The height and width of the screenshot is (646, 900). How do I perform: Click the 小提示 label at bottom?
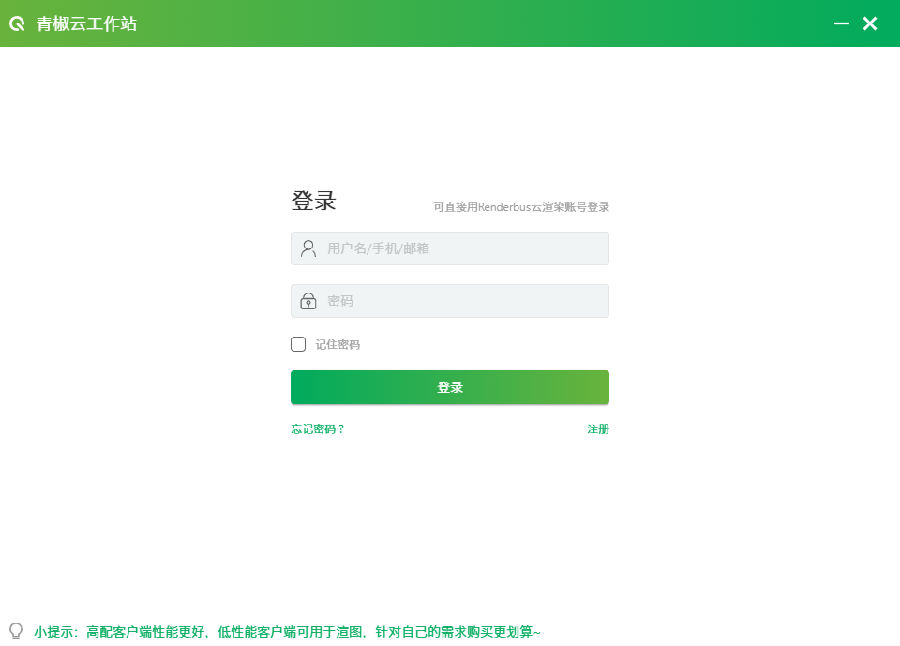51,632
